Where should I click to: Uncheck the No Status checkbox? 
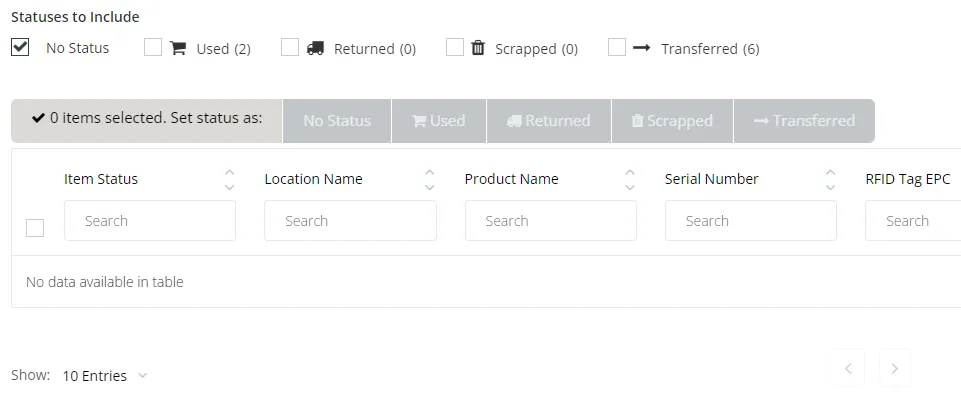click(20, 47)
